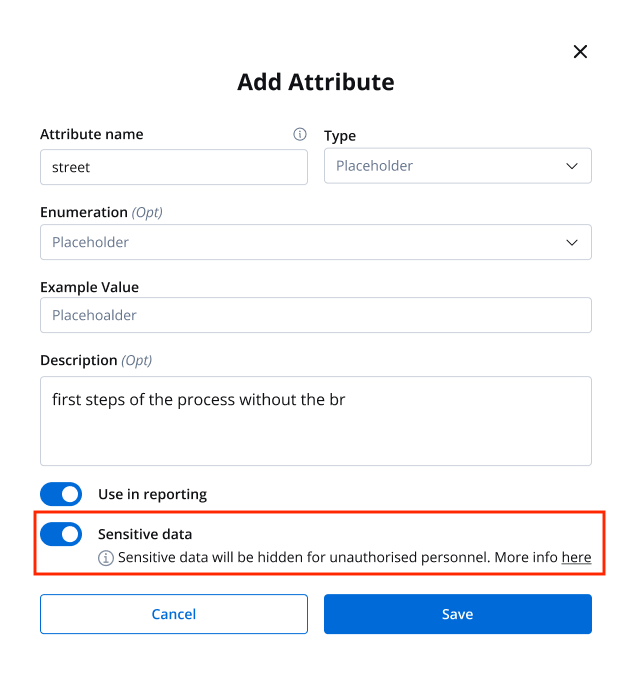Focus the Attribute name field containing street
This screenshot has width=632, height=675.
click(x=174, y=167)
